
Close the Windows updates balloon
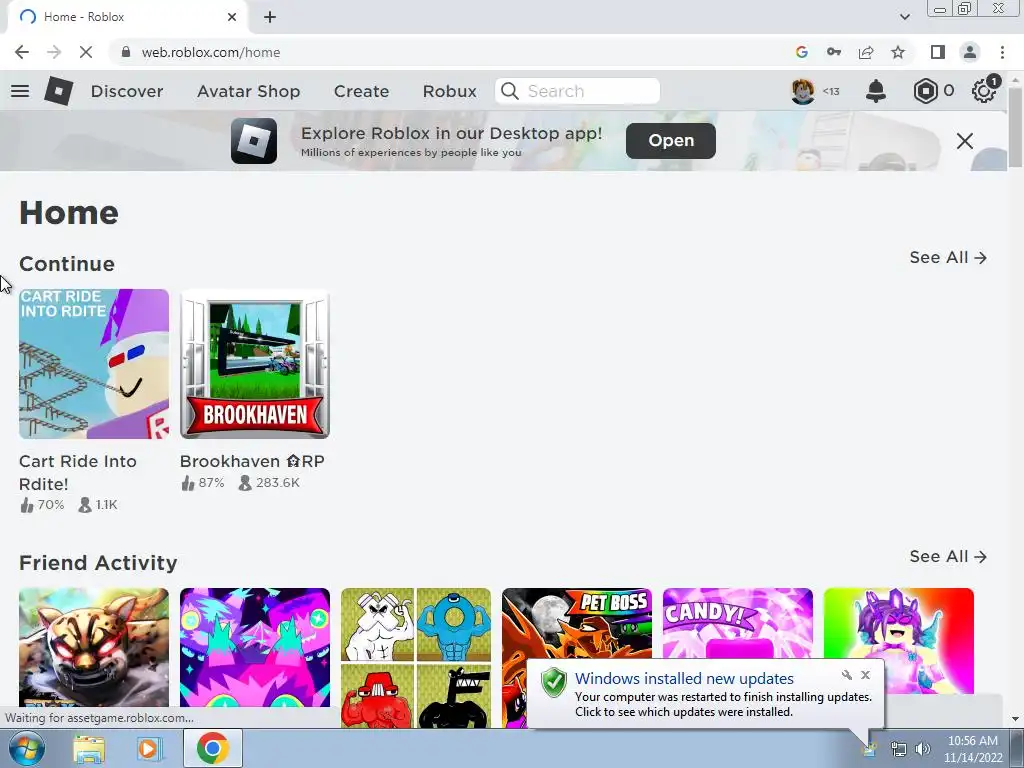pos(865,675)
